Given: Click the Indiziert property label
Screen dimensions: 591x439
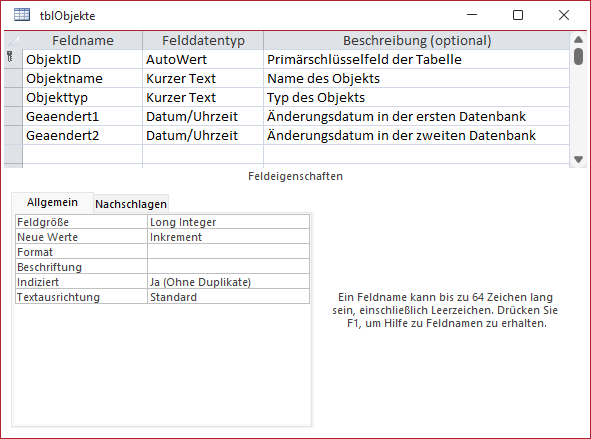Looking at the screenshot, I should (81, 282).
